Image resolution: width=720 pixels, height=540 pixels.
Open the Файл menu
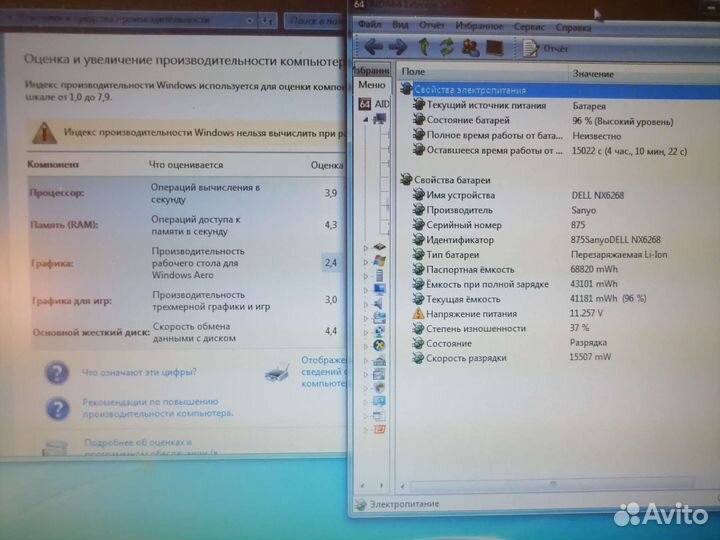coord(369,26)
